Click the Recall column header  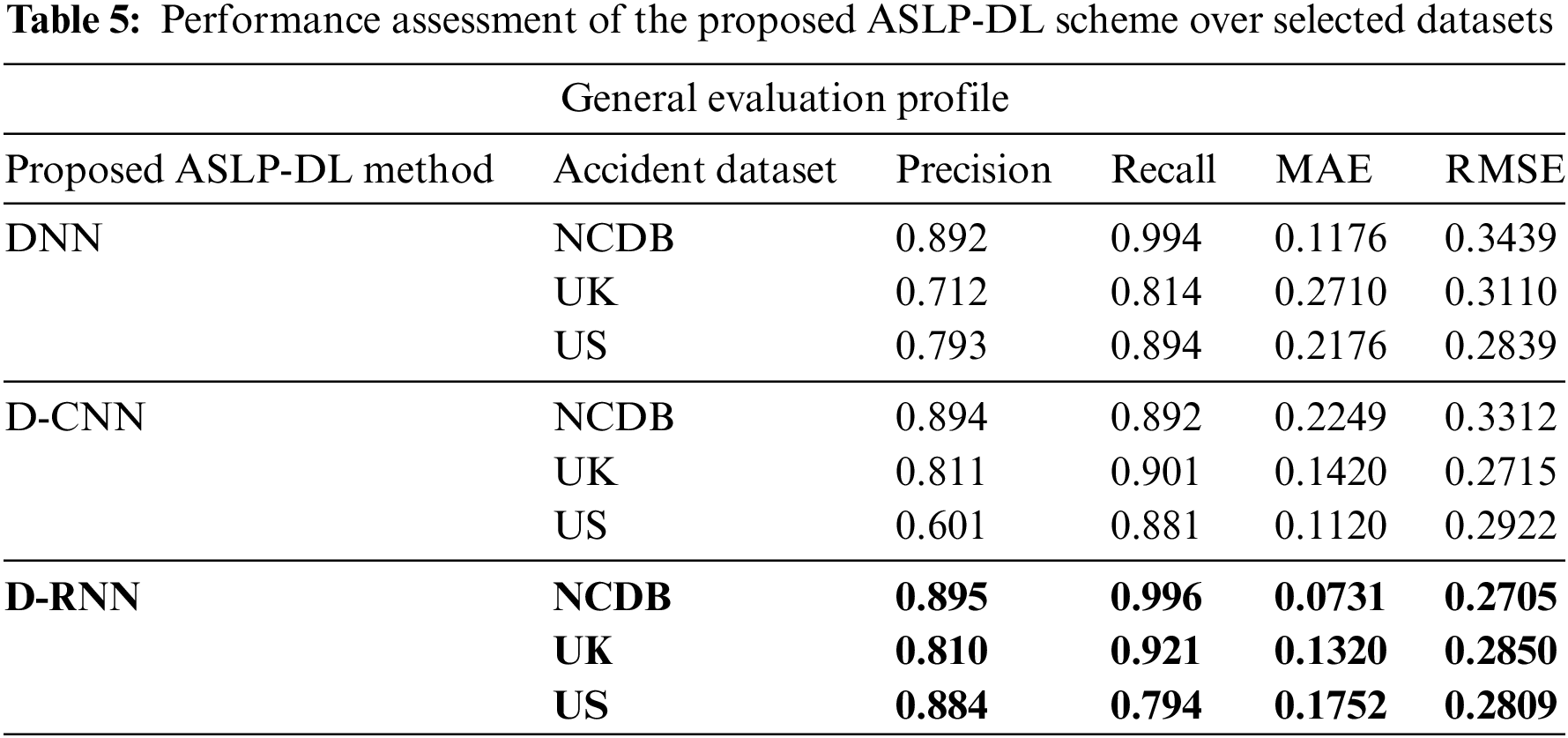[x=1163, y=169]
